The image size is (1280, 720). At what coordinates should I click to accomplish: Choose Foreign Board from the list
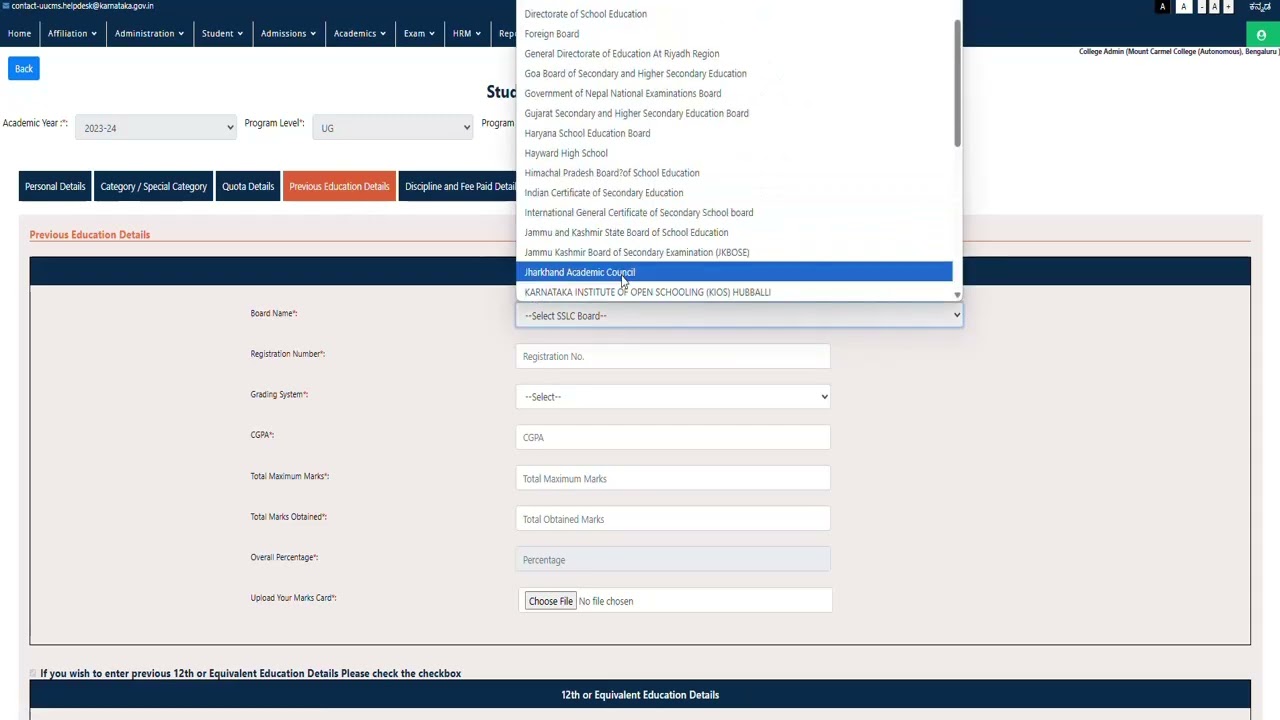pos(734,34)
